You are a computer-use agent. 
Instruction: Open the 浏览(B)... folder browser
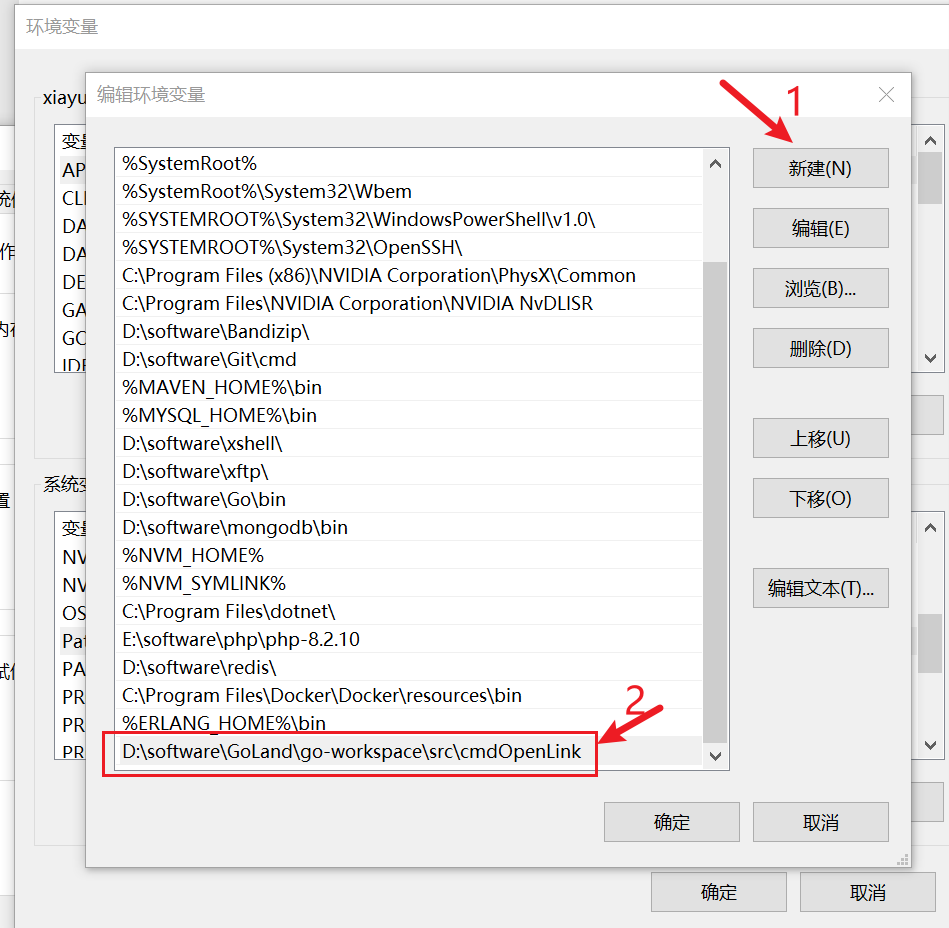(x=820, y=288)
